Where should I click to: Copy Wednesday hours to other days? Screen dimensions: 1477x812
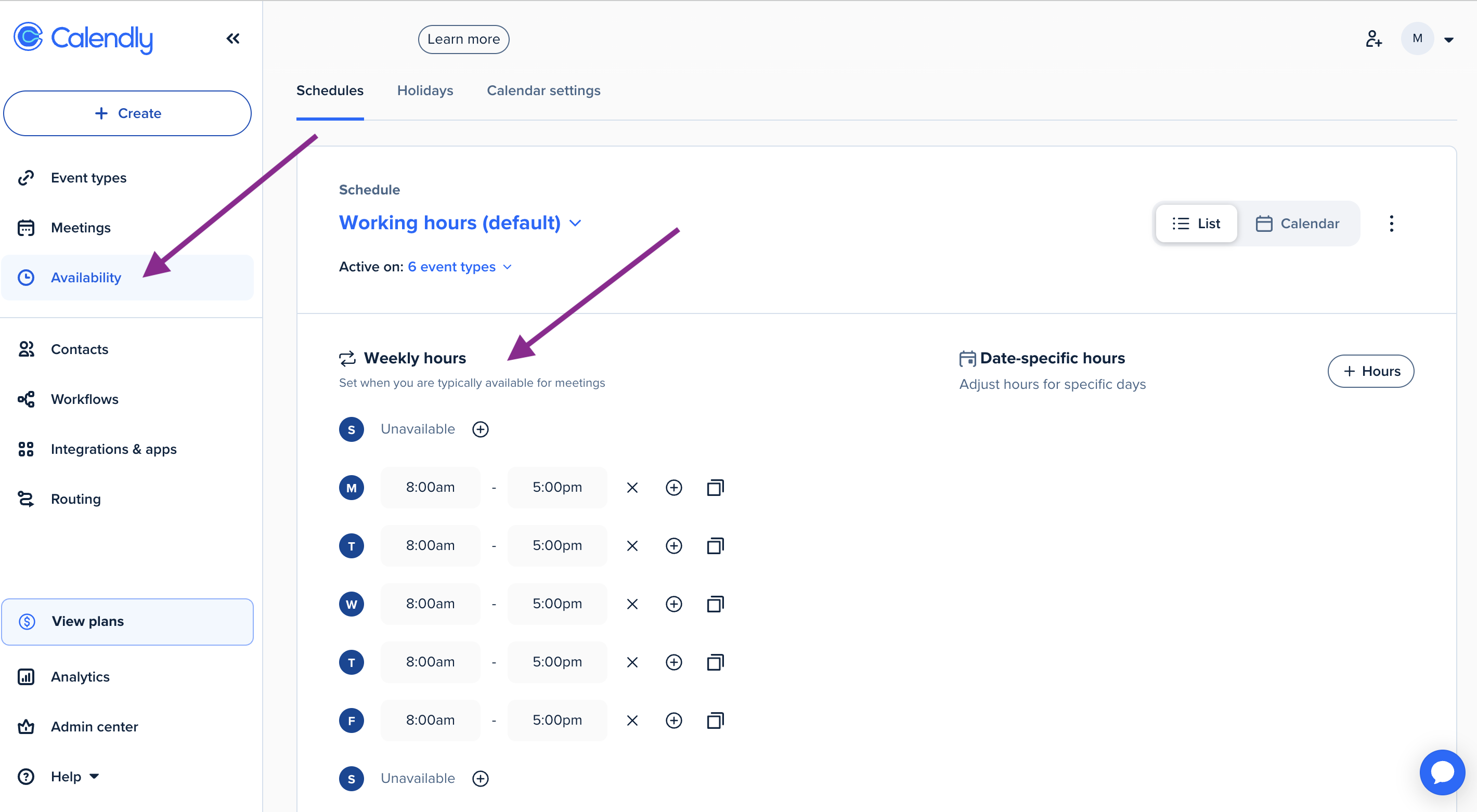click(715, 604)
